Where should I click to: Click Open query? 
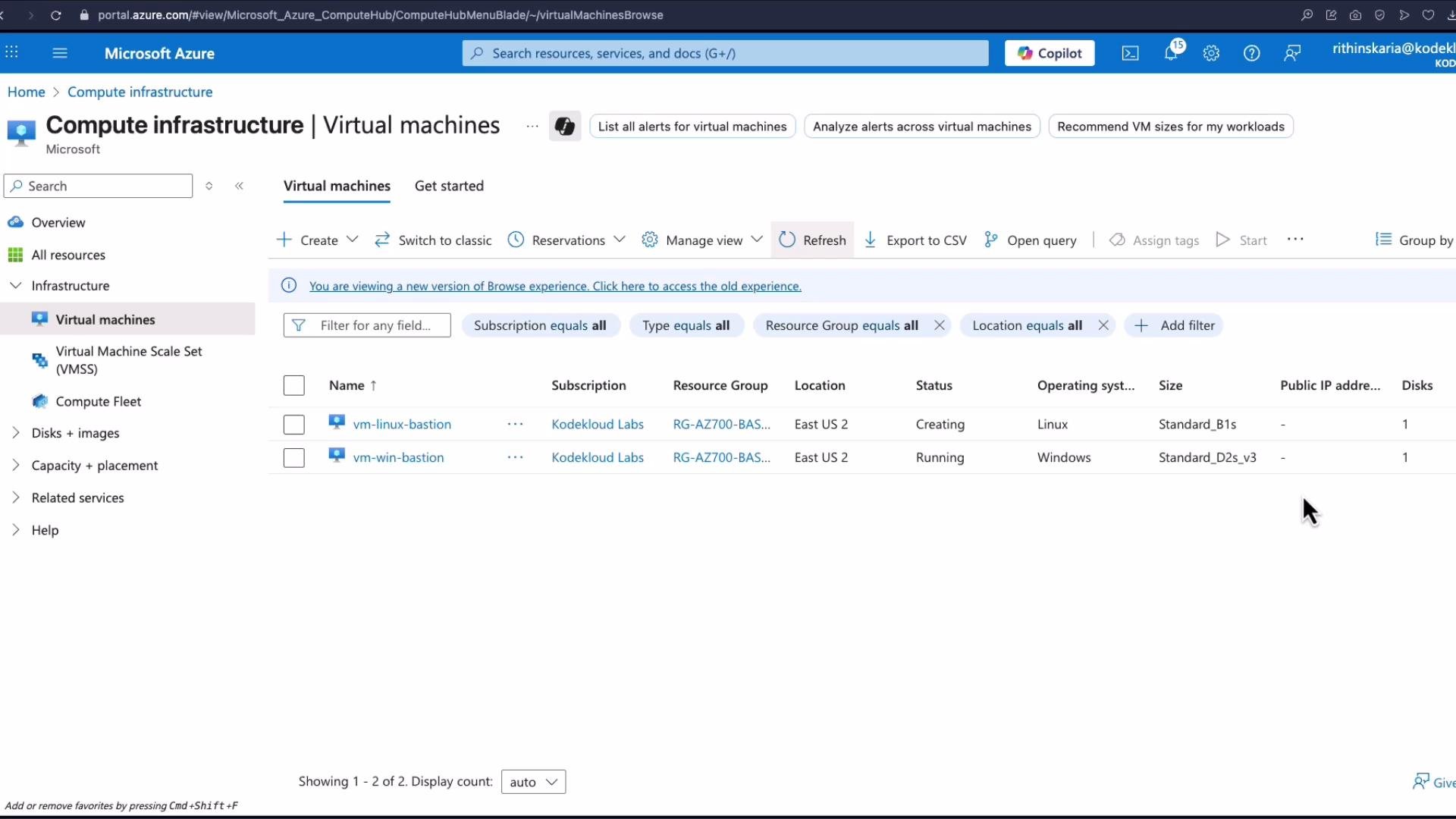pyautogui.click(x=1030, y=240)
